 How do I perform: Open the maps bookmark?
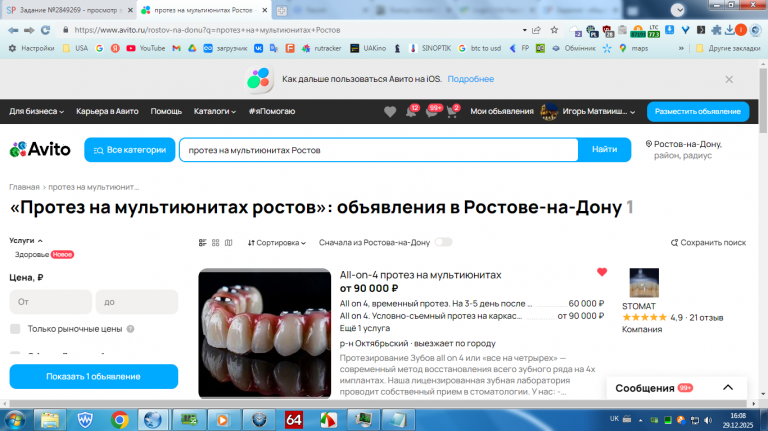point(634,48)
